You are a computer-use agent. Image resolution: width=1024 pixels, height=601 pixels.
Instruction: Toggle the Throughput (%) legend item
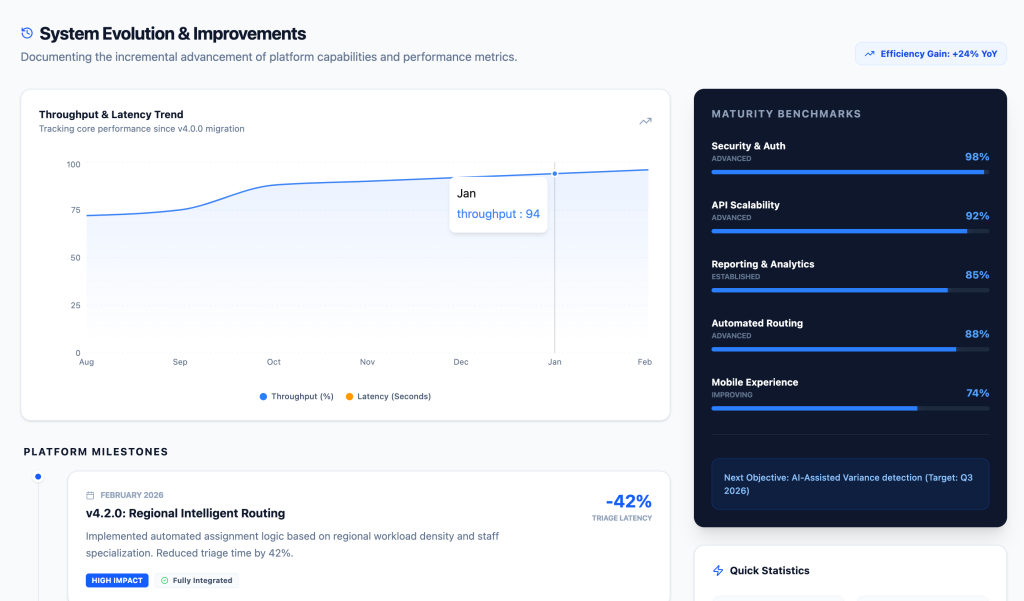pos(297,397)
